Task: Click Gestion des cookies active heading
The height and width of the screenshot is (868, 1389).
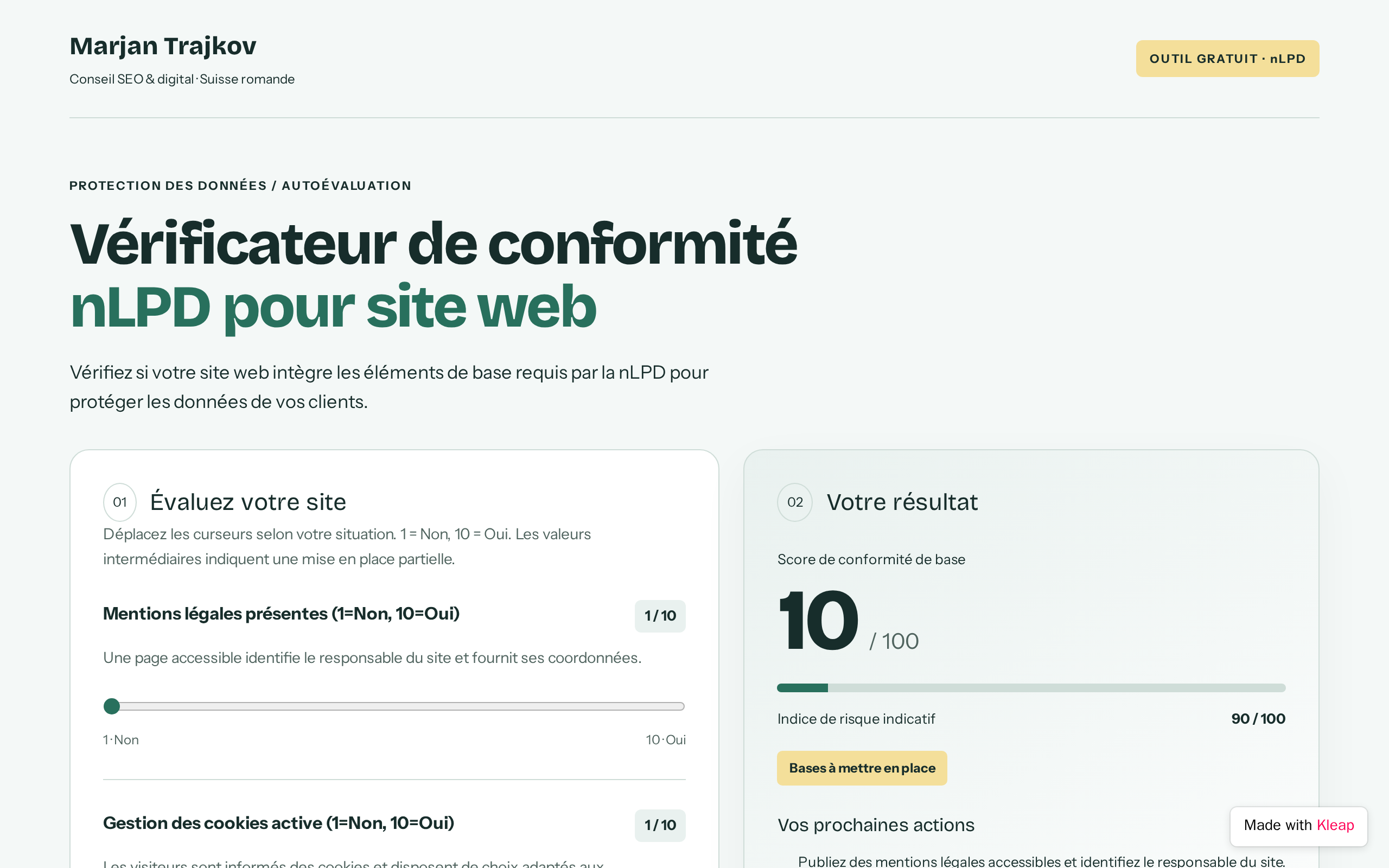Action: tap(278, 823)
